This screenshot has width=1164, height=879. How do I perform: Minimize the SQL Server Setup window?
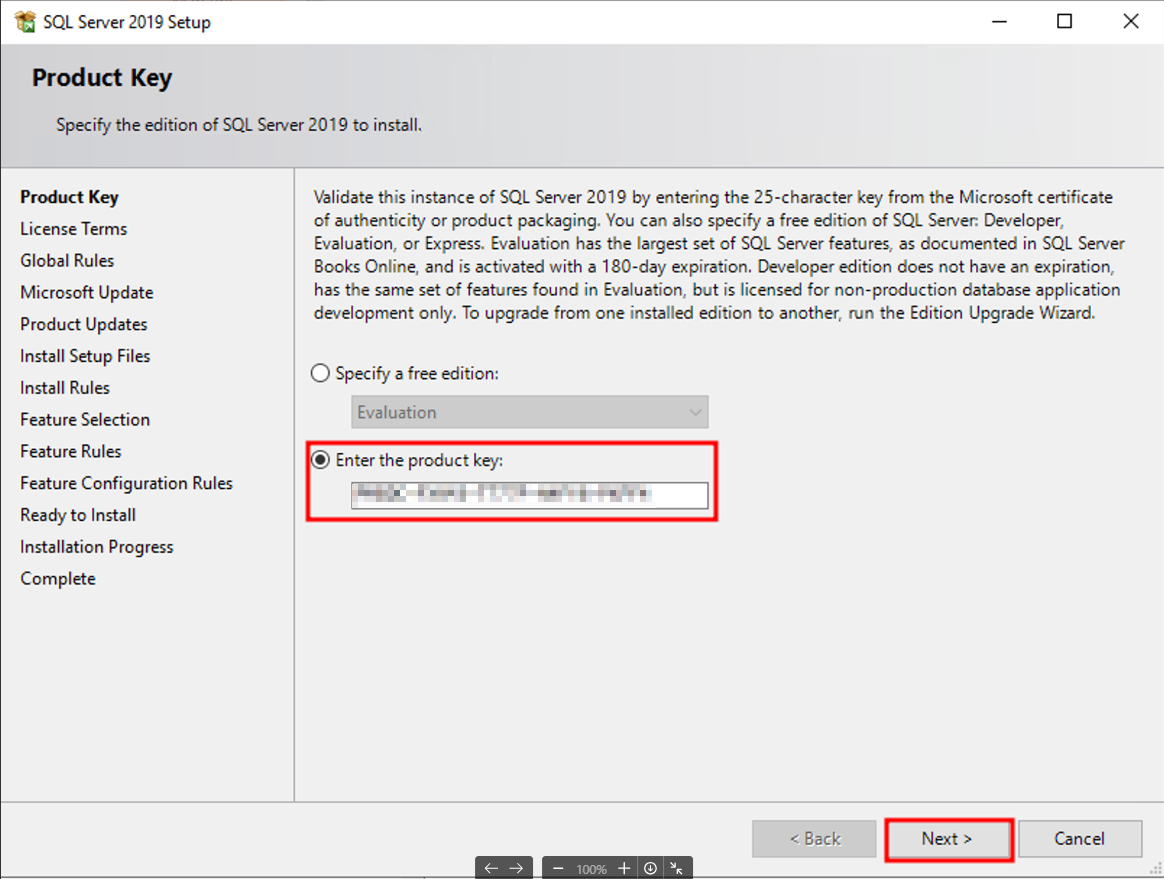pyautogui.click(x=999, y=22)
